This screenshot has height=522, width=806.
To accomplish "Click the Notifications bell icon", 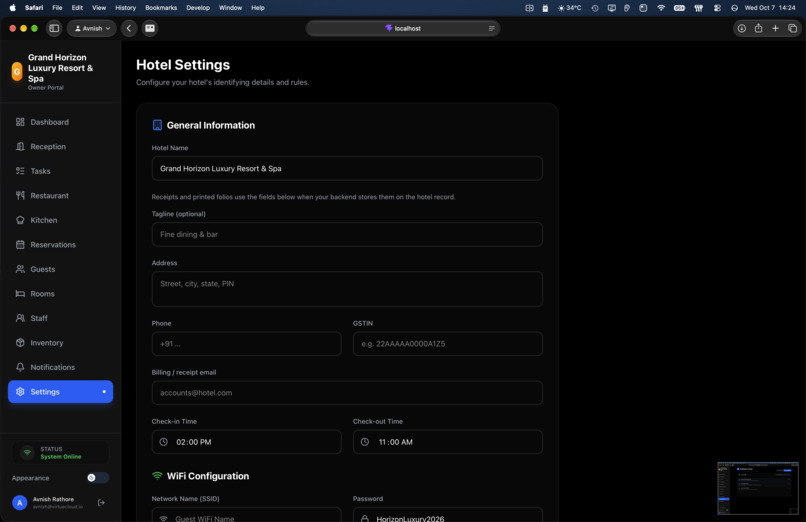I will point(20,367).
